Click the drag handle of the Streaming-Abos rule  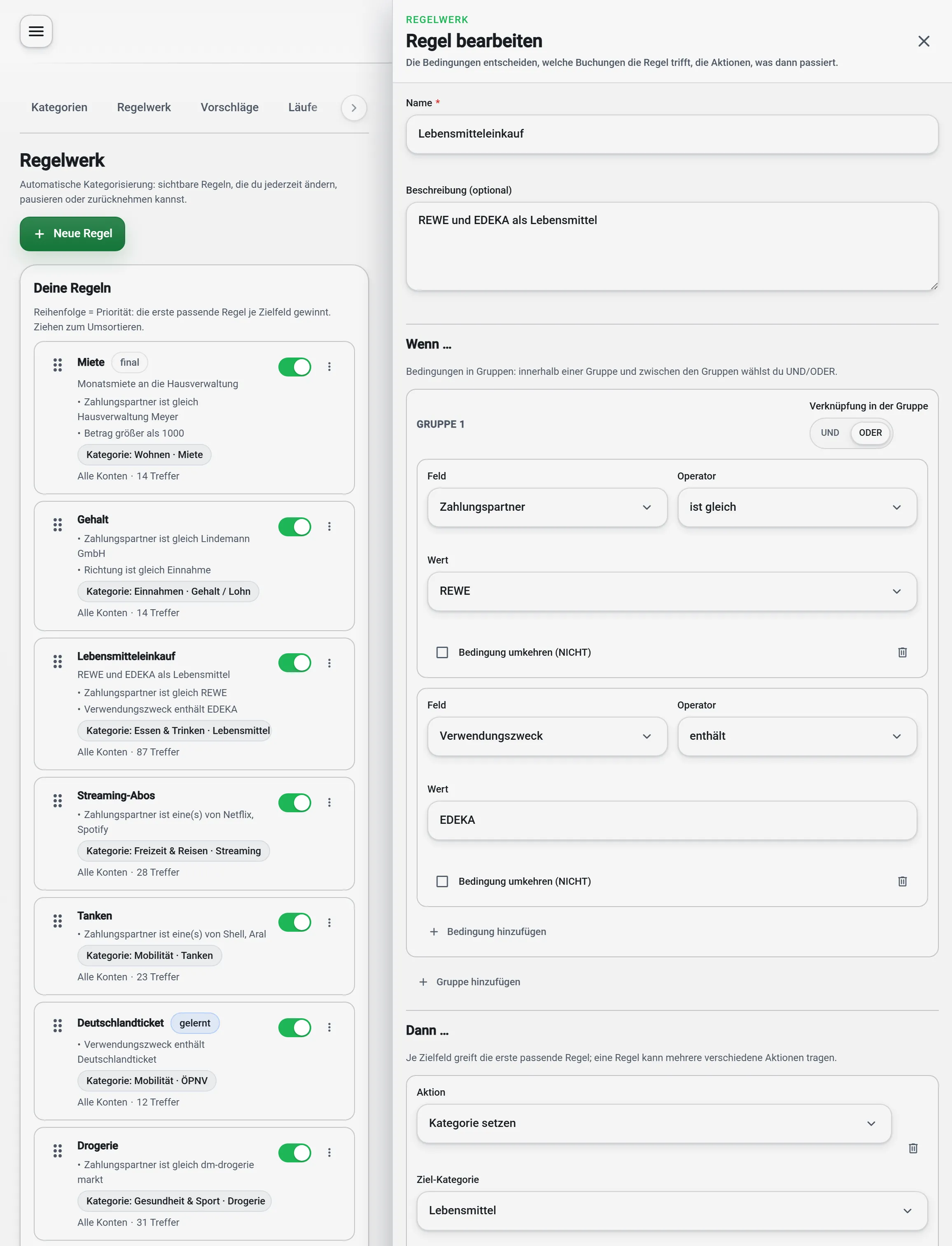point(58,801)
